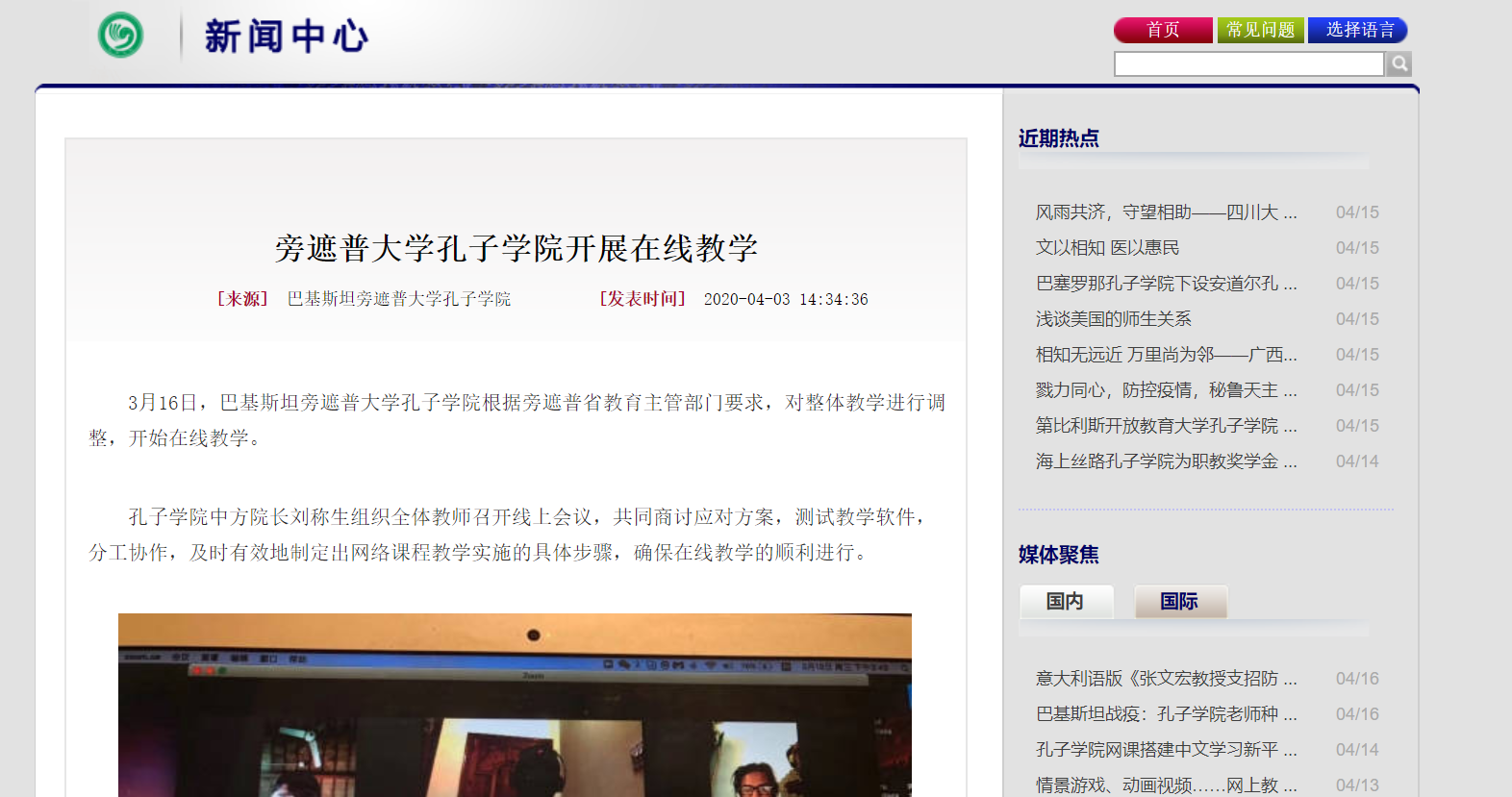Image resolution: width=1512 pixels, height=797 pixels.
Task: Open article 戮力同心，防控疫情，秘鲁天主
Action: 1166,390
